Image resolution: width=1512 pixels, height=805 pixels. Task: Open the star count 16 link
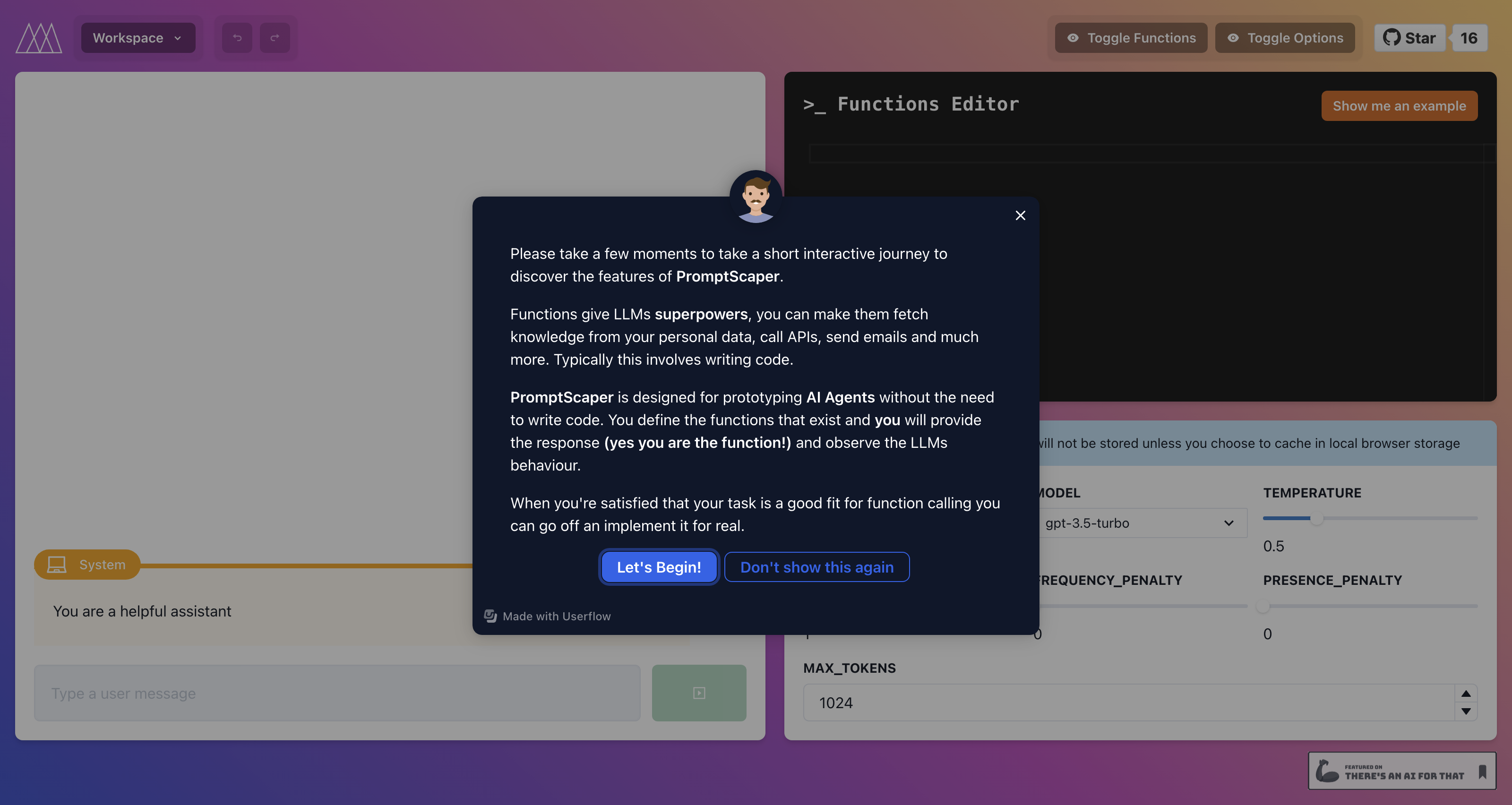point(1469,38)
